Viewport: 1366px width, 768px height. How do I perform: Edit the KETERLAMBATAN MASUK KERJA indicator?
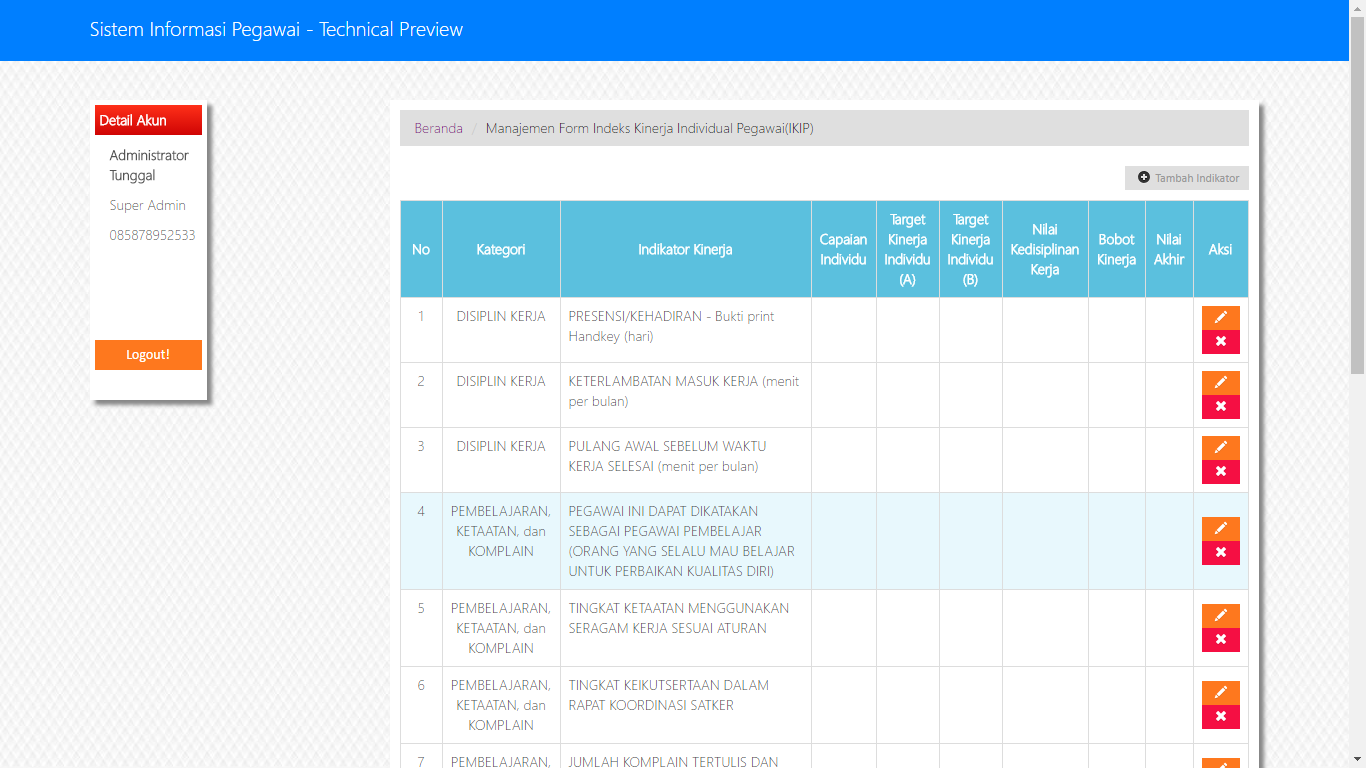click(1220, 383)
